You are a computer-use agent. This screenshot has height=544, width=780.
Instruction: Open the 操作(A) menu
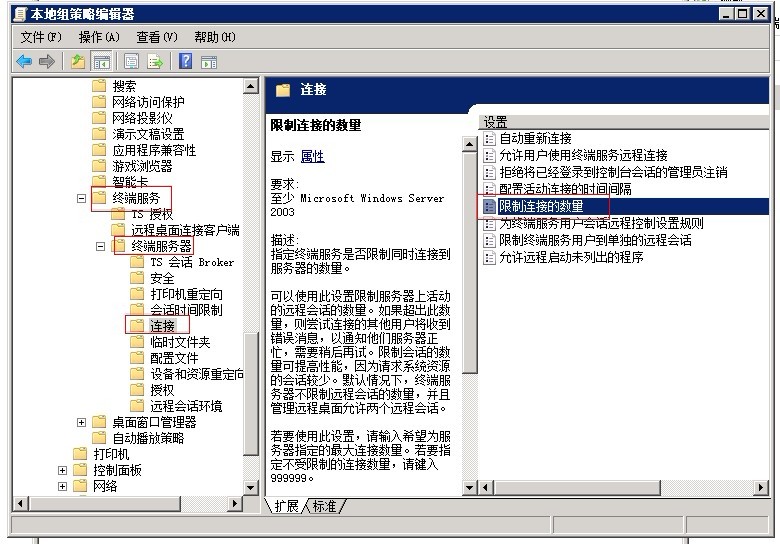(99, 37)
